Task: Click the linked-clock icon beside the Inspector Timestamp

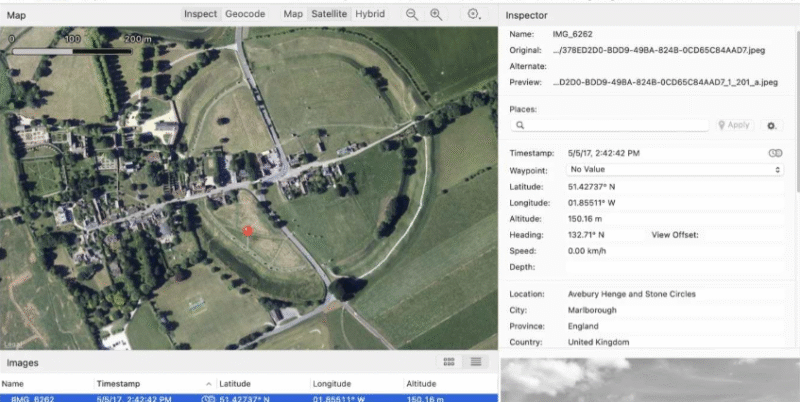Action: coord(776,153)
